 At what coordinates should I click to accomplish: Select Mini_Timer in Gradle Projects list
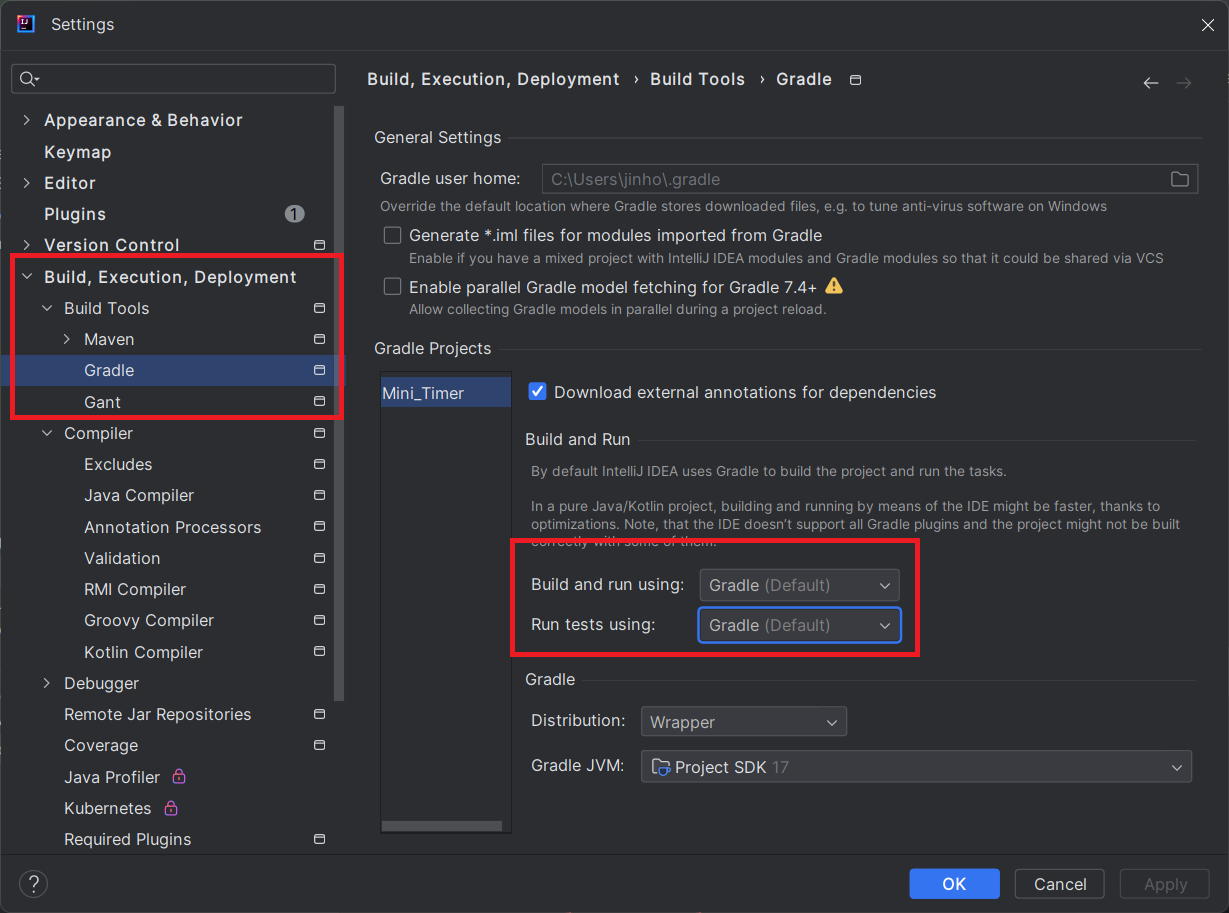tap(445, 393)
